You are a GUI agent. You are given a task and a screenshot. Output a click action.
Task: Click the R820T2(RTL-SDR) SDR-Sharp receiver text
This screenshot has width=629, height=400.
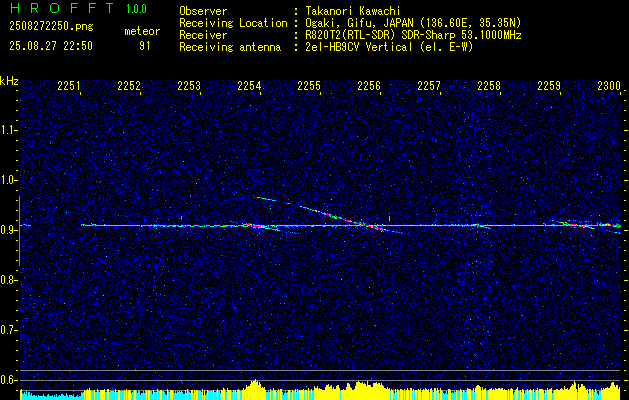413,35
